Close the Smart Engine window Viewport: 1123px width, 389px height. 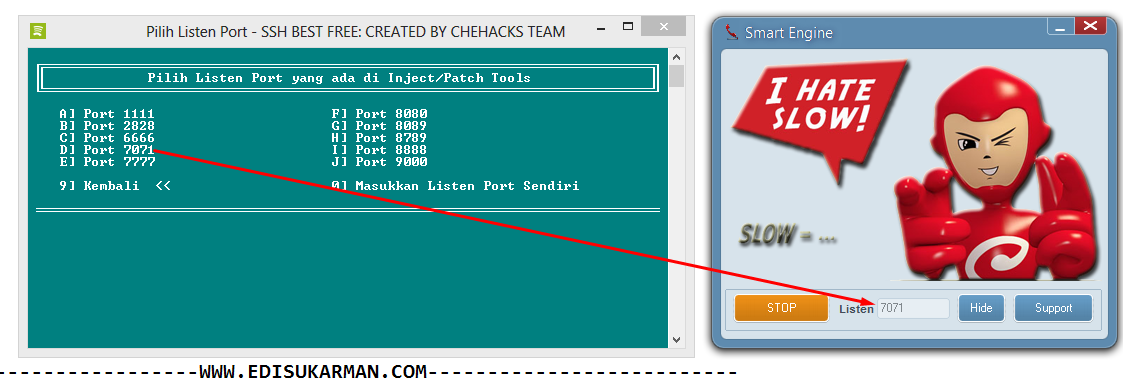[x=1090, y=27]
